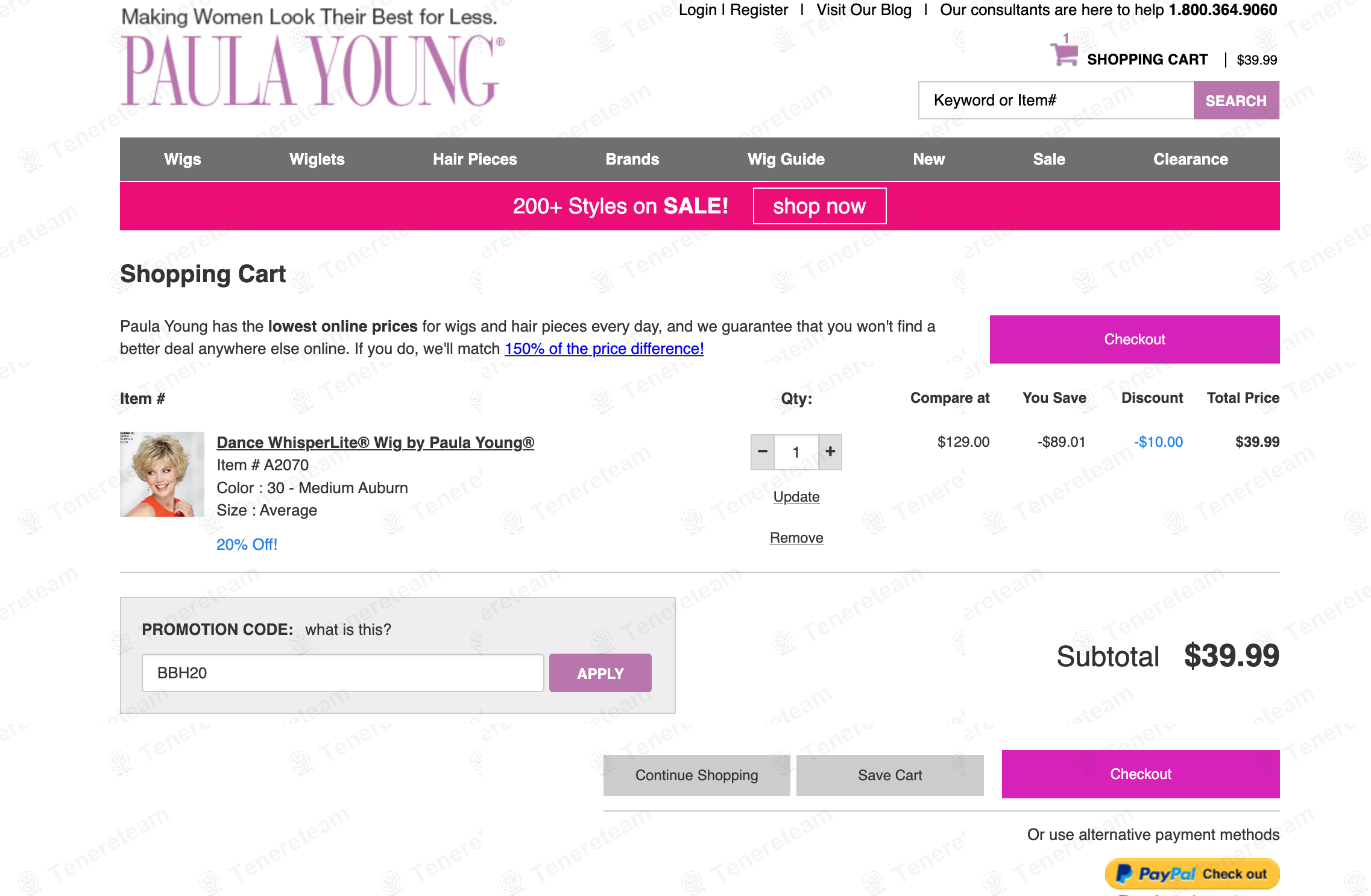Focus the Keyword or Item# search field
This screenshot has height=896, width=1371.
click(1055, 101)
